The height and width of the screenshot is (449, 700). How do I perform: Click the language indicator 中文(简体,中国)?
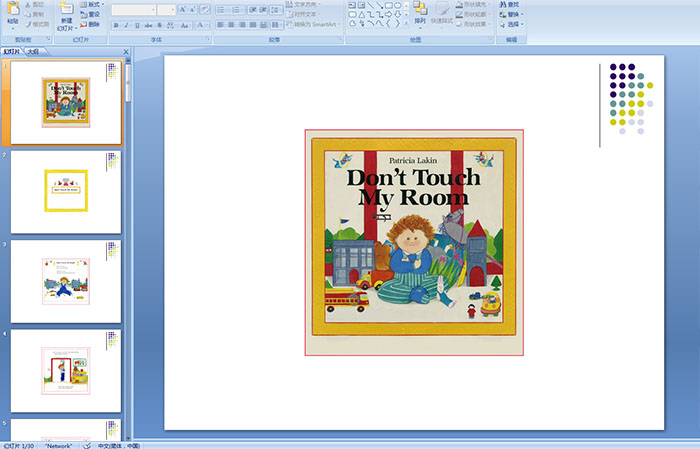(119, 445)
